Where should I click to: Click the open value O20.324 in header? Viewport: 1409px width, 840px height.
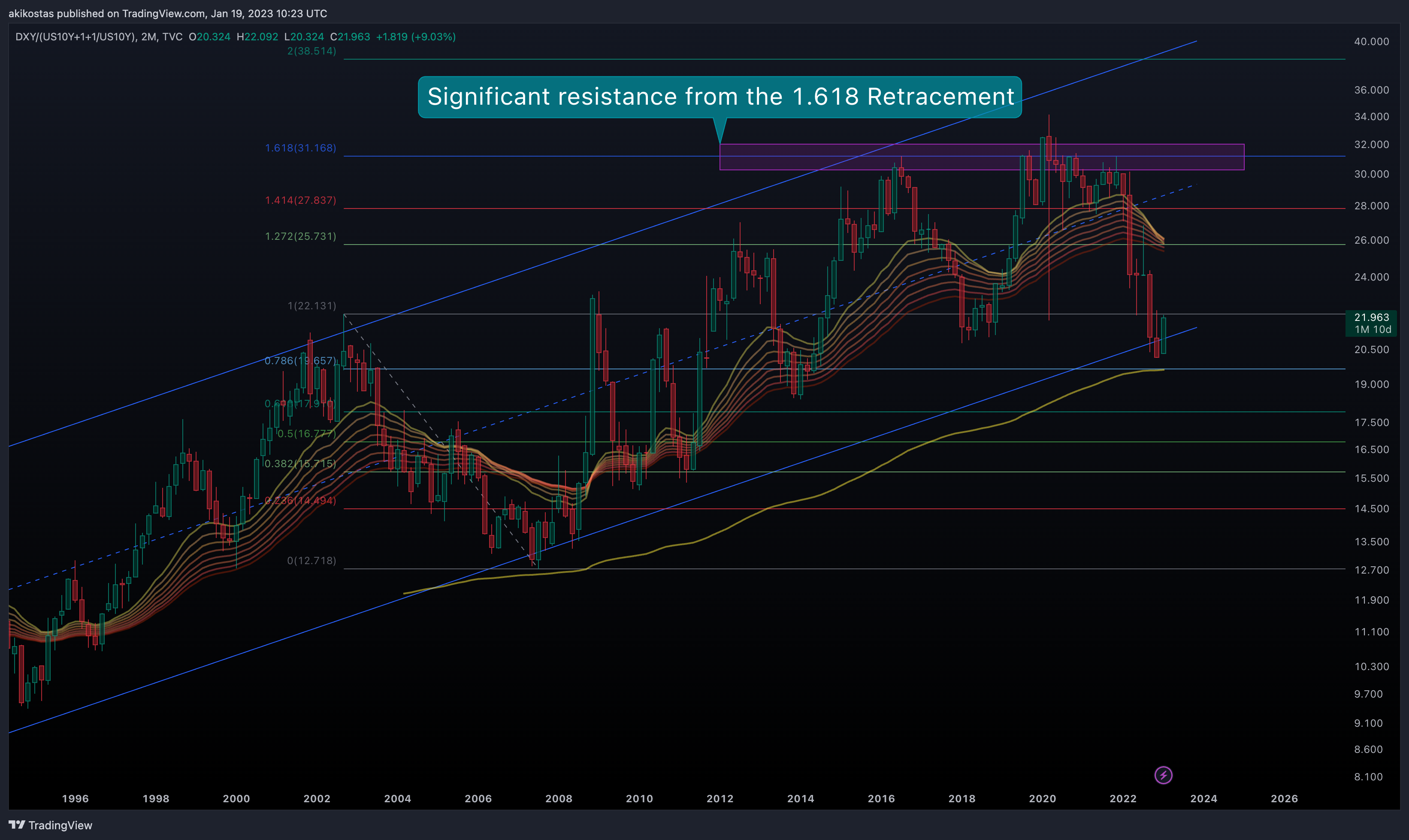[x=209, y=37]
